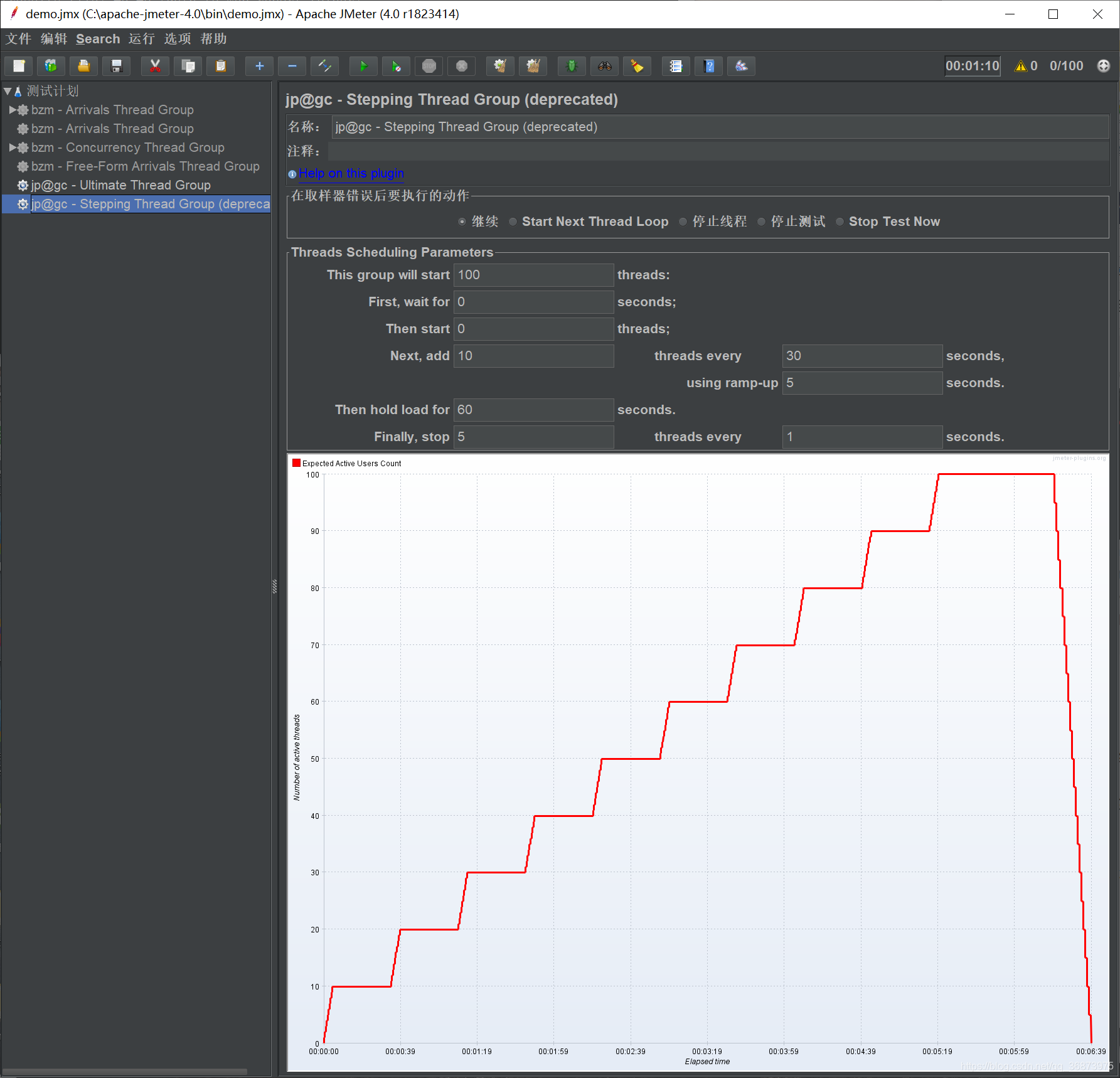Screen dimensions: 1120x1078
Task: Edit the 'Then start' threads field
Action: click(x=533, y=329)
